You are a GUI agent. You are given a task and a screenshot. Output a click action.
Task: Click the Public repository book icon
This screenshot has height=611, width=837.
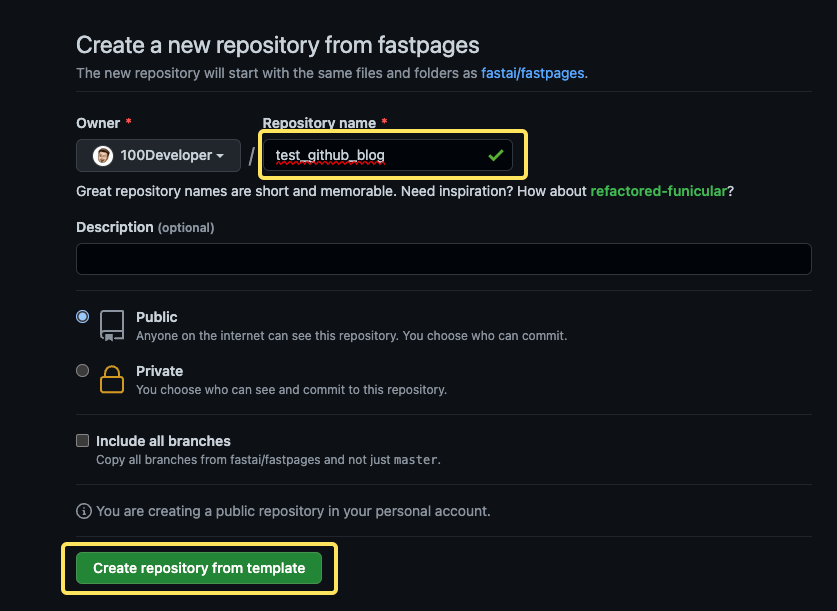pos(112,326)
